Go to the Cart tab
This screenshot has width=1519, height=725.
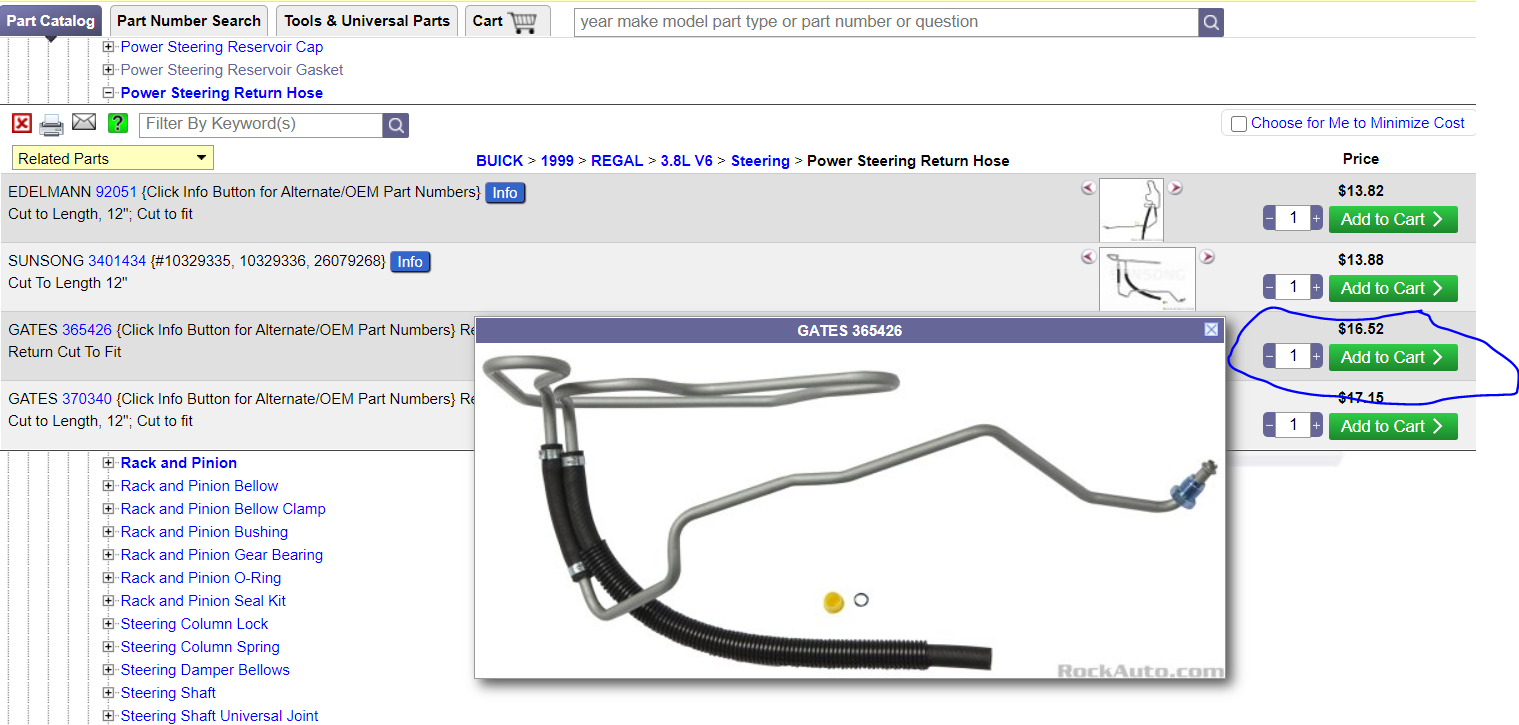point(507,20)
